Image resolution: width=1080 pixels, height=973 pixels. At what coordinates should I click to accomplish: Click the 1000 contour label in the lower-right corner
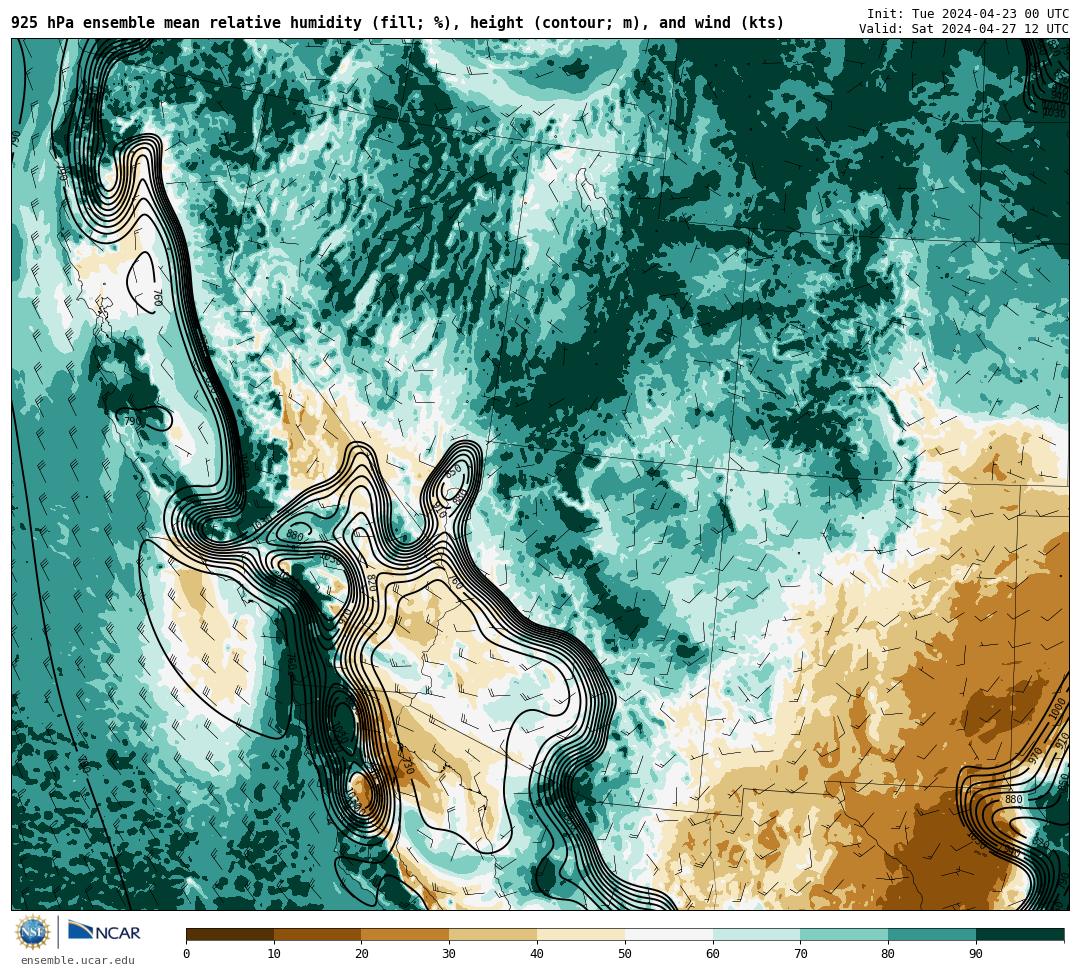(x=1057, y=710)
